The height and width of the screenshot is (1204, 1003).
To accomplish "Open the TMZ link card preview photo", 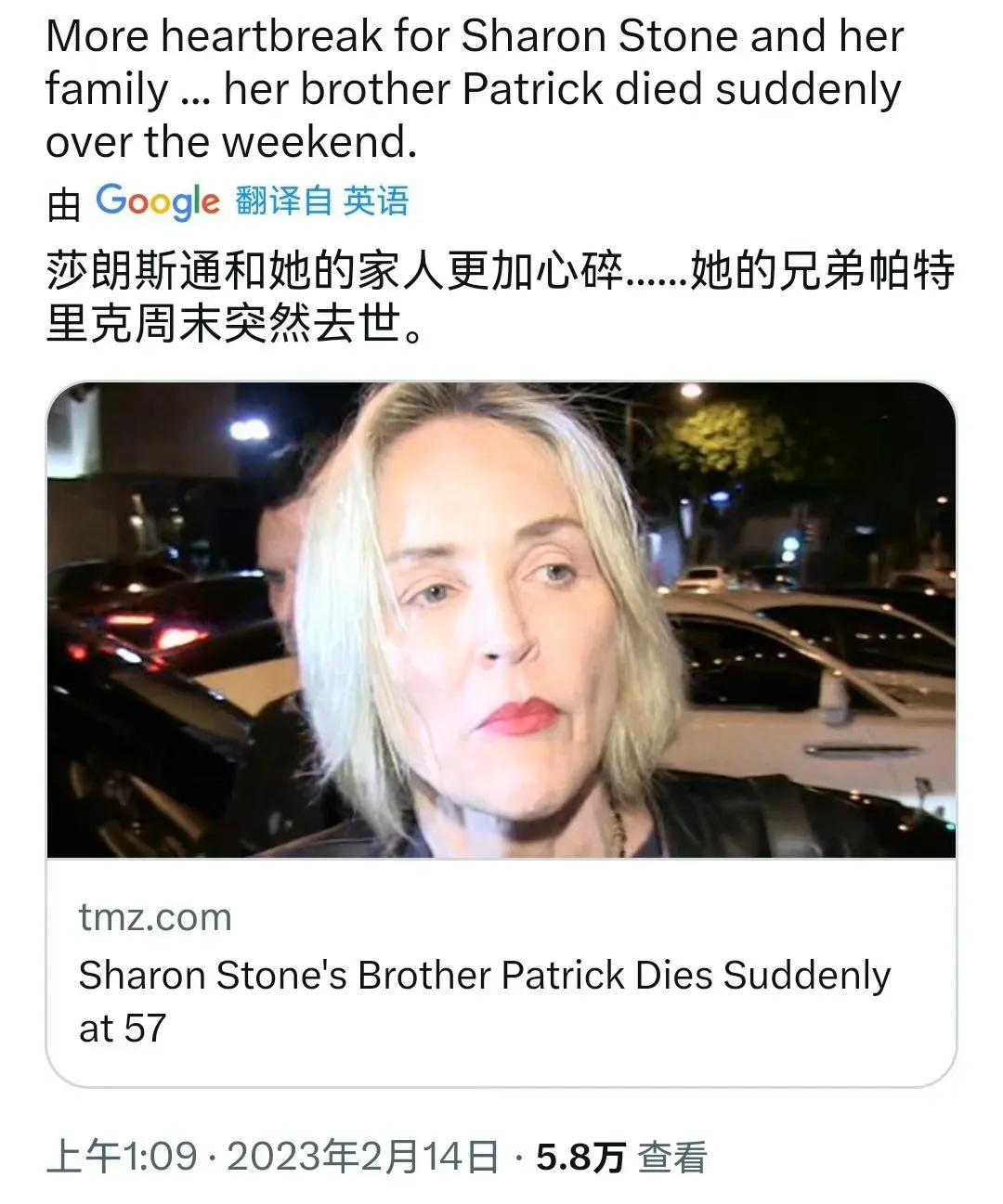I will (x=501, y=619).
